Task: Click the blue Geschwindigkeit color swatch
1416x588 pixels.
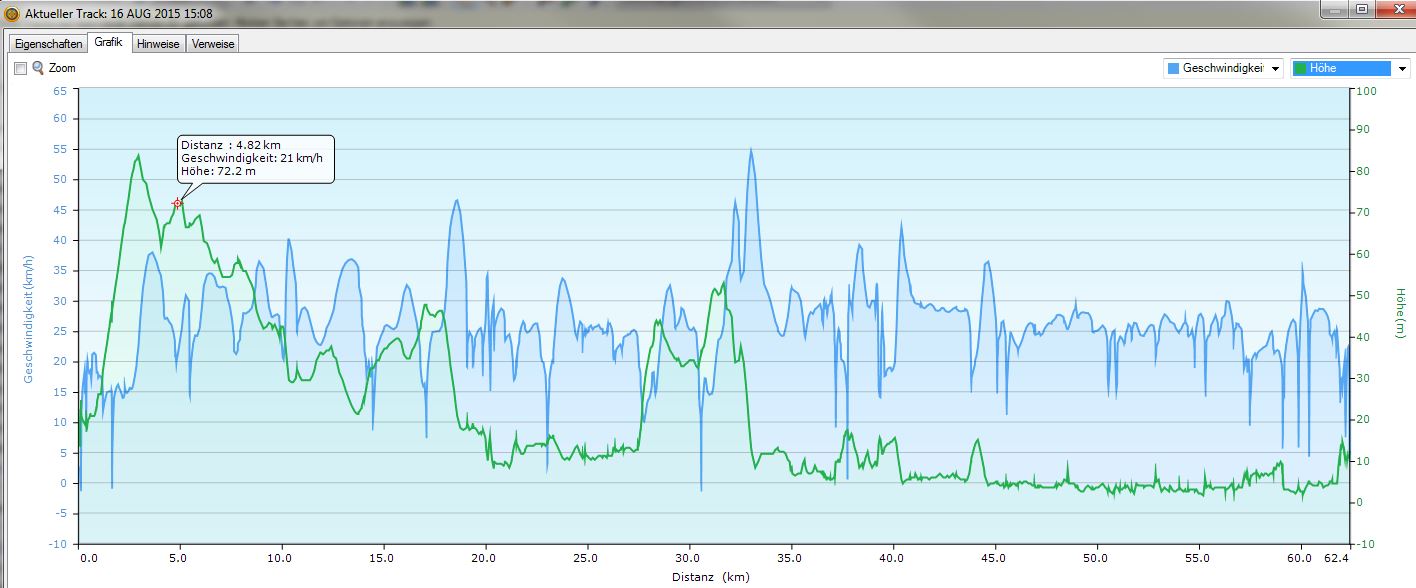Action: [1173, 68]
